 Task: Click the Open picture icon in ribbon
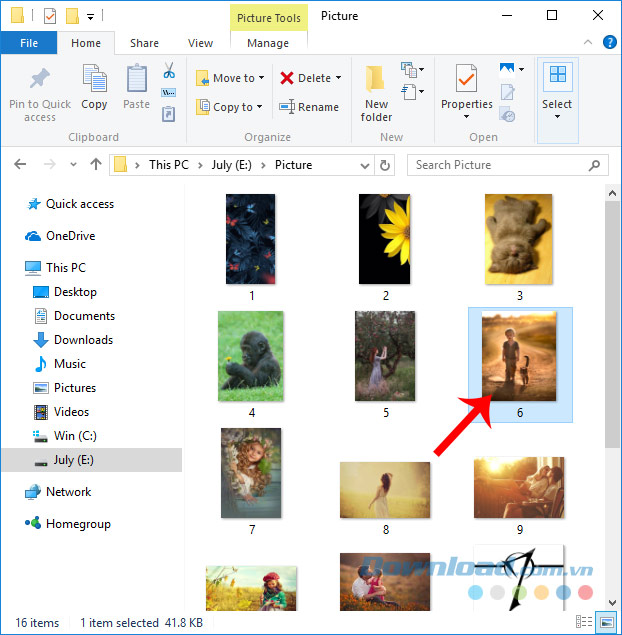click(507, 69)
